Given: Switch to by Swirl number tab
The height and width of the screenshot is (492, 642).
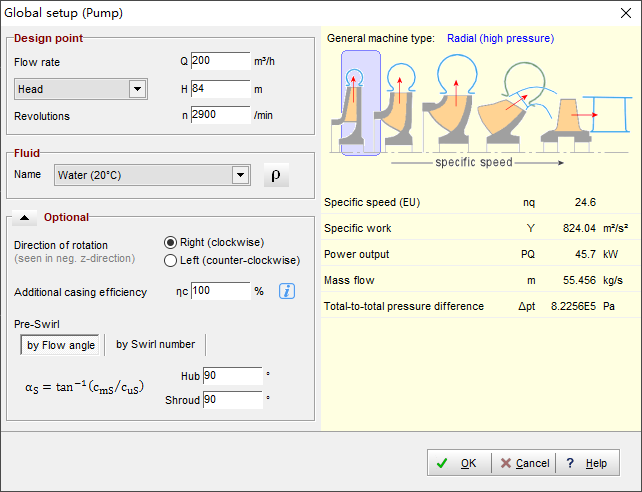Looking at the screenshot, I should [155, 345].
